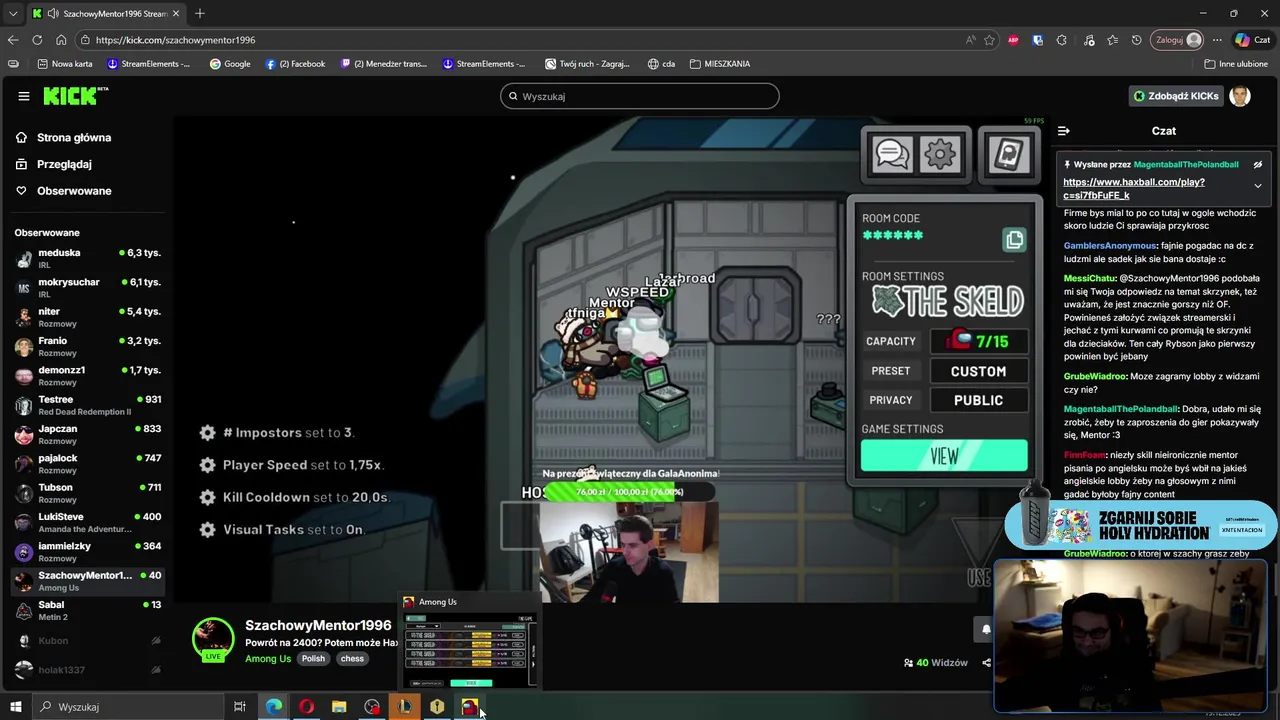The width and height of the screenshot is (1280, 720).
Task: Click the kick.com address bar
Action: [x=520, y=40]
